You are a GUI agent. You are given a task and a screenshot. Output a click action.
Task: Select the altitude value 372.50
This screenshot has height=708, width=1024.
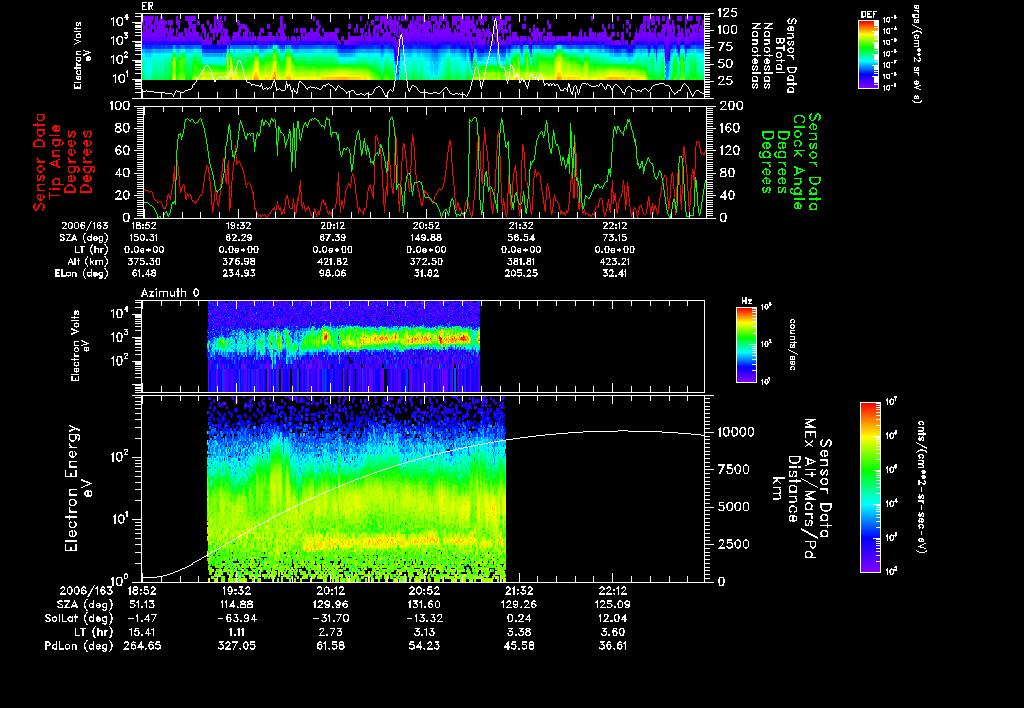426,261
